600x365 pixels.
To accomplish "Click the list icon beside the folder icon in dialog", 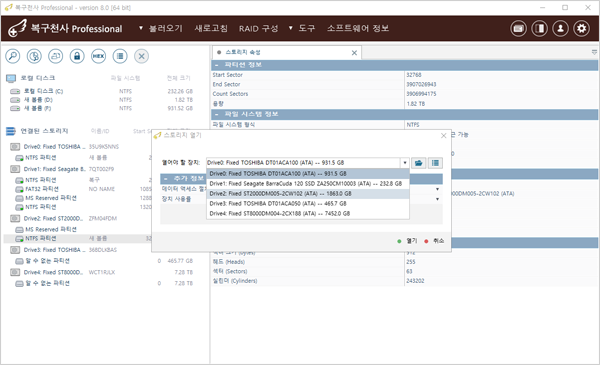I will tap(435, 163).
